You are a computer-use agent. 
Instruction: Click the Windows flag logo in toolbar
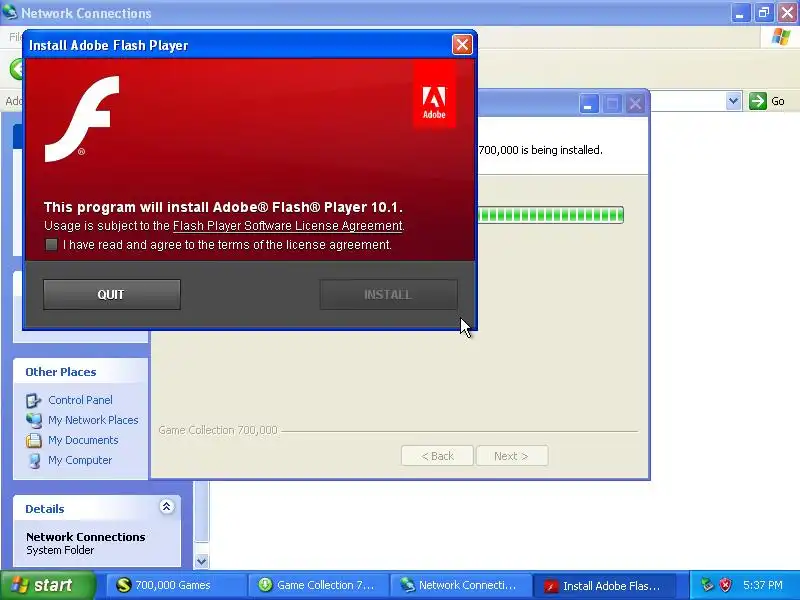click(x=781, y=37)
